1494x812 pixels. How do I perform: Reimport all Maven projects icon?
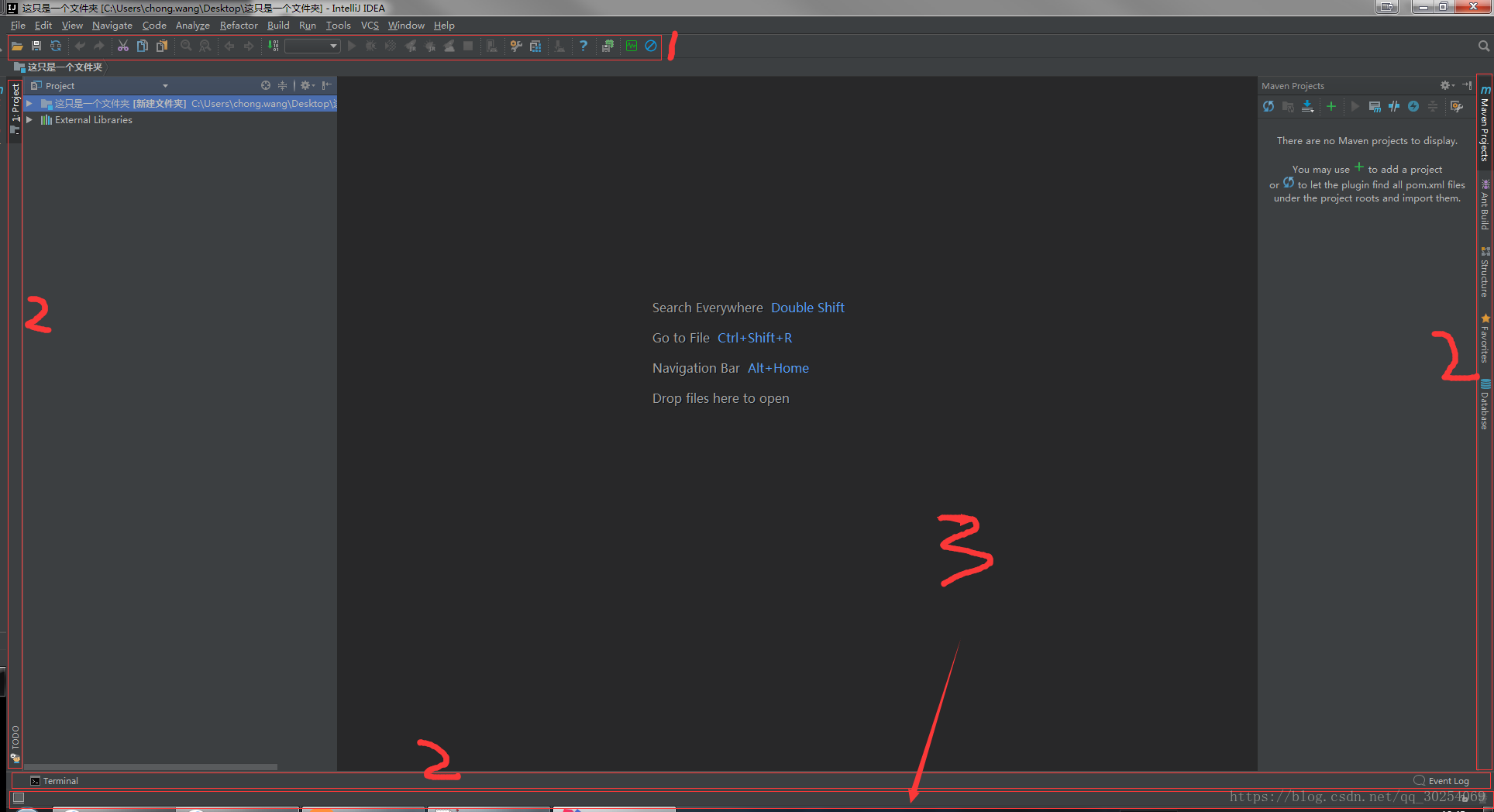1269,107
